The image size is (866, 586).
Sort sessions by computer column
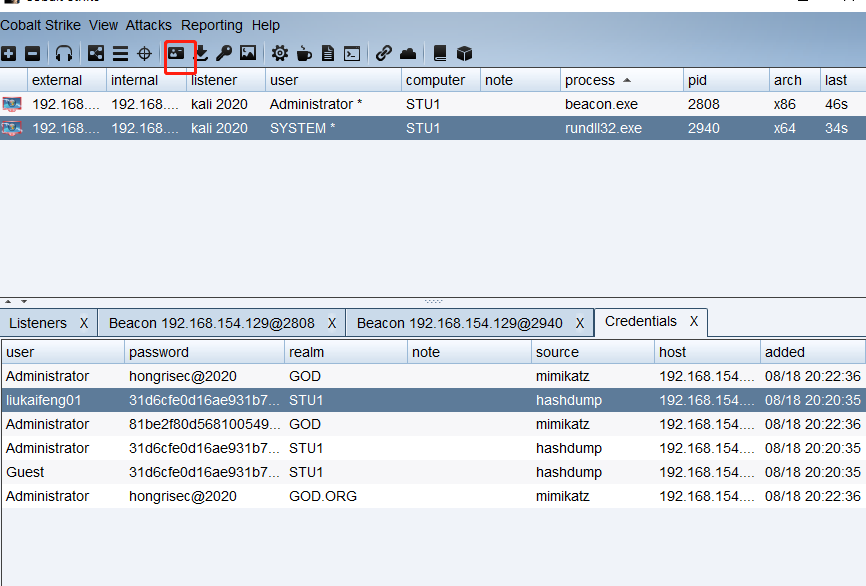pyautogui.click(x=440, y=80)
